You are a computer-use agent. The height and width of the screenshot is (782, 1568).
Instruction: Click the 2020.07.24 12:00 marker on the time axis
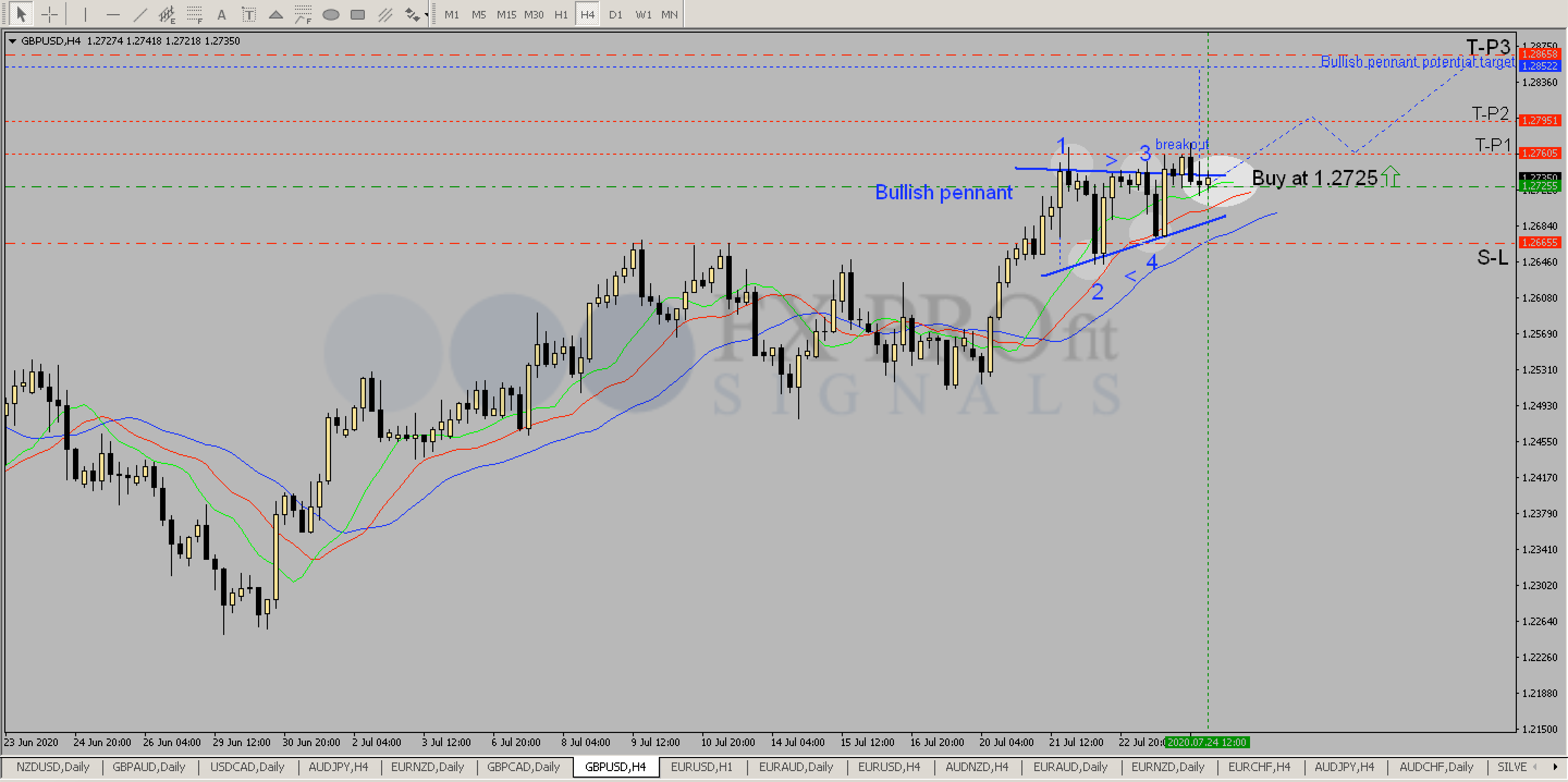pos(1207,742)
